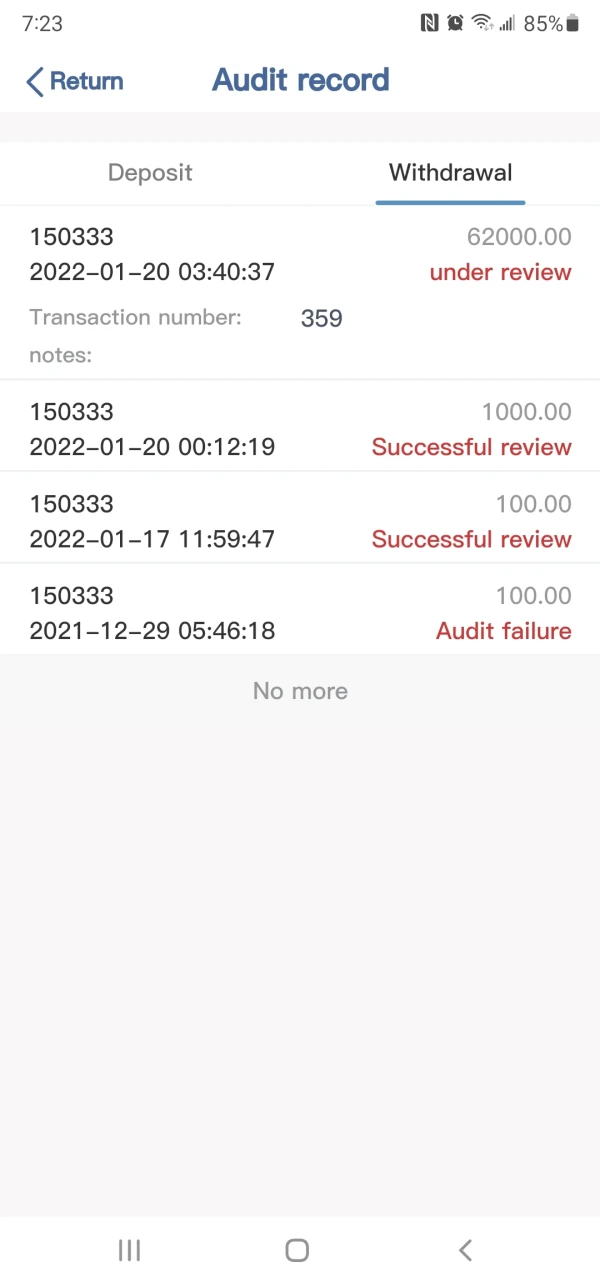The image size is (600, 1287).
Task: Tap the back chevron arrow icon
Action: (x=35, y=82)
